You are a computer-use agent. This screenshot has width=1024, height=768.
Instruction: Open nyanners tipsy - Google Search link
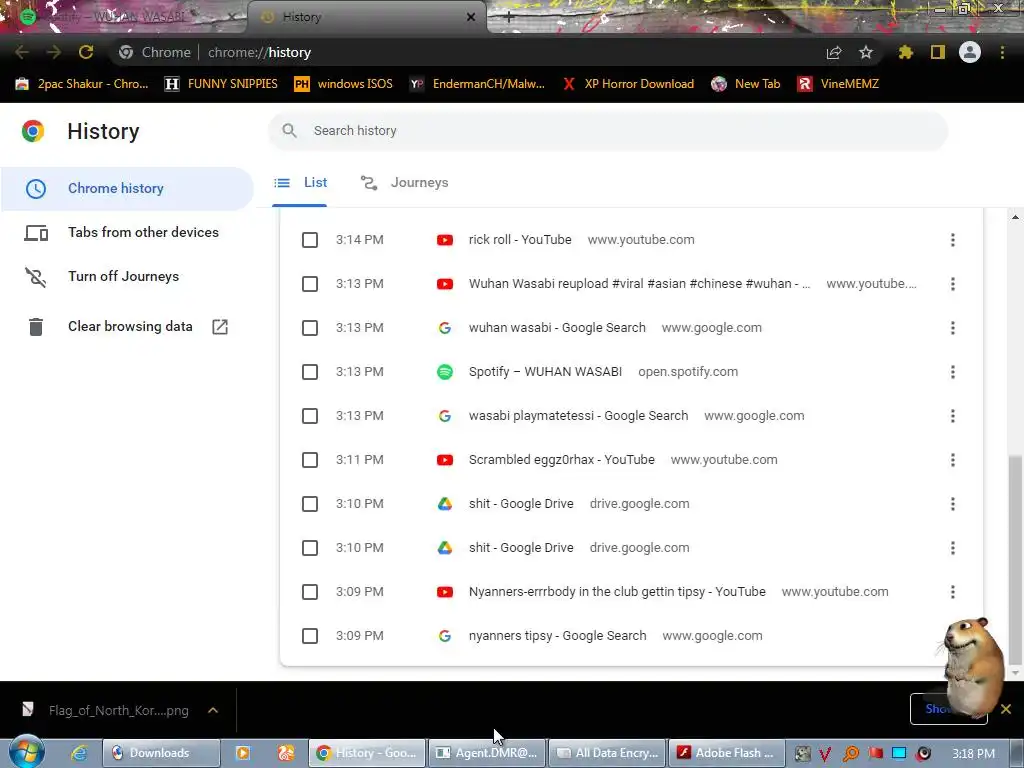pos(558,635)
